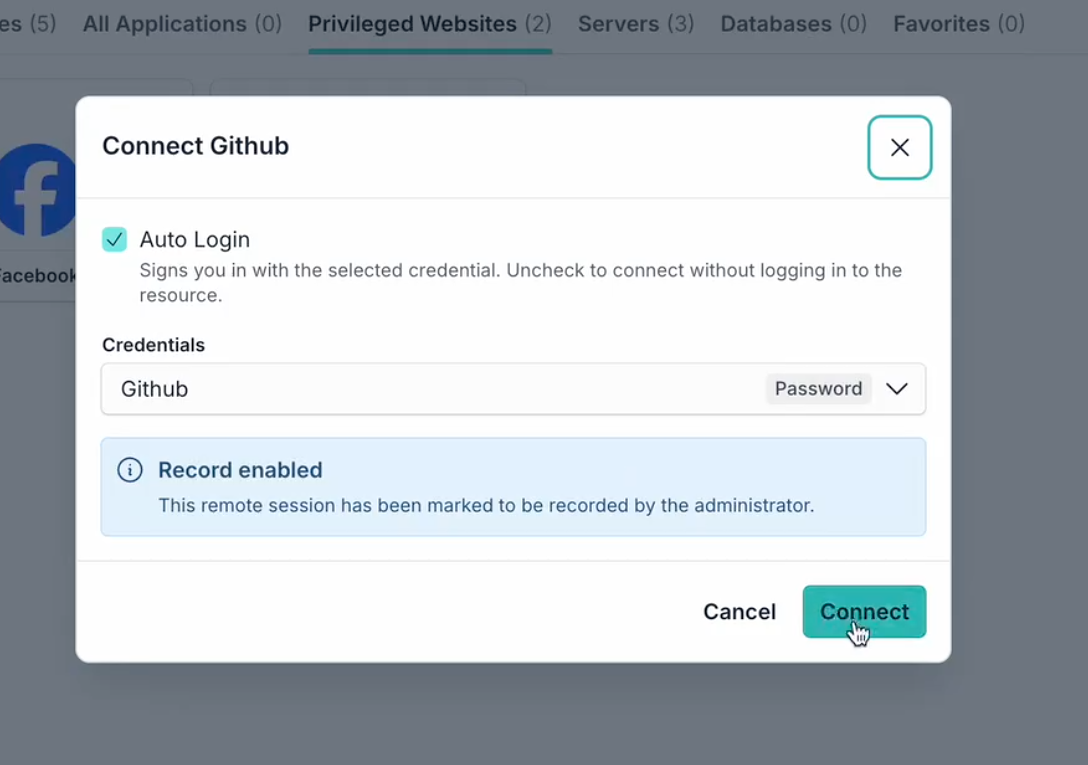This screenshot has width=1088, height=765.
Task: Click the Connect button
Action: pos(864,612)
